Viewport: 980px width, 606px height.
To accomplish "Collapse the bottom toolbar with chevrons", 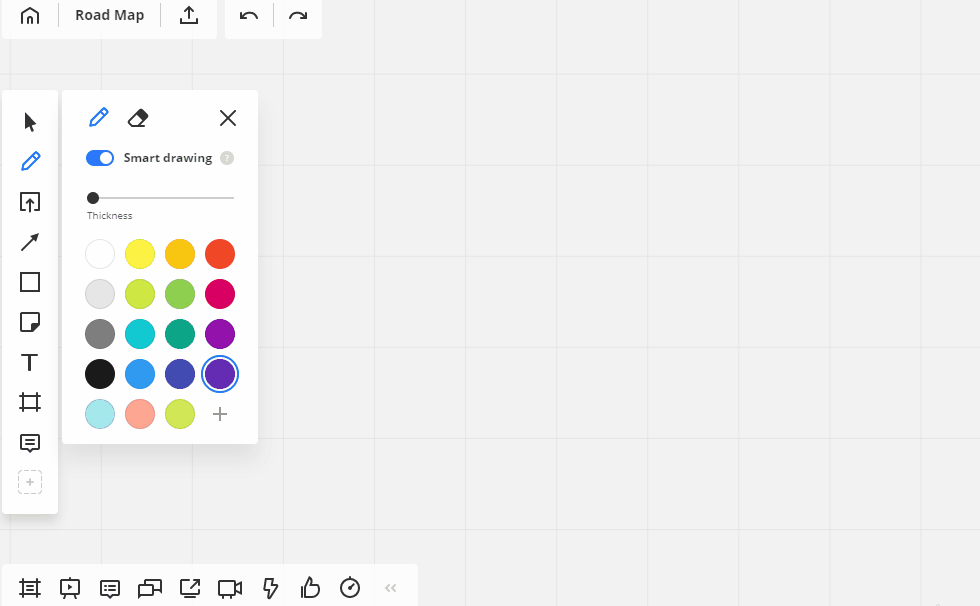I will click(391, 588).
